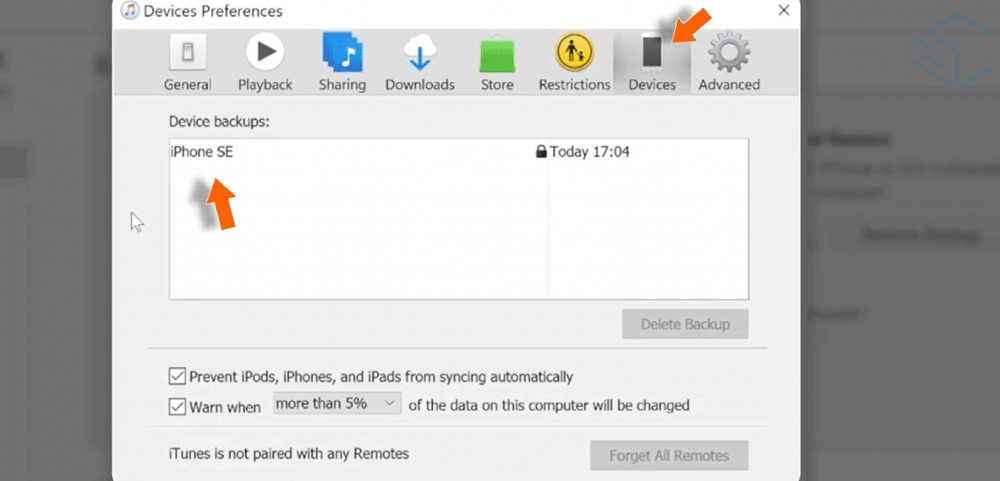Click the Forget All Remotes button
Viewport: 1000px width, 481px height.
[x=668, y=456]
